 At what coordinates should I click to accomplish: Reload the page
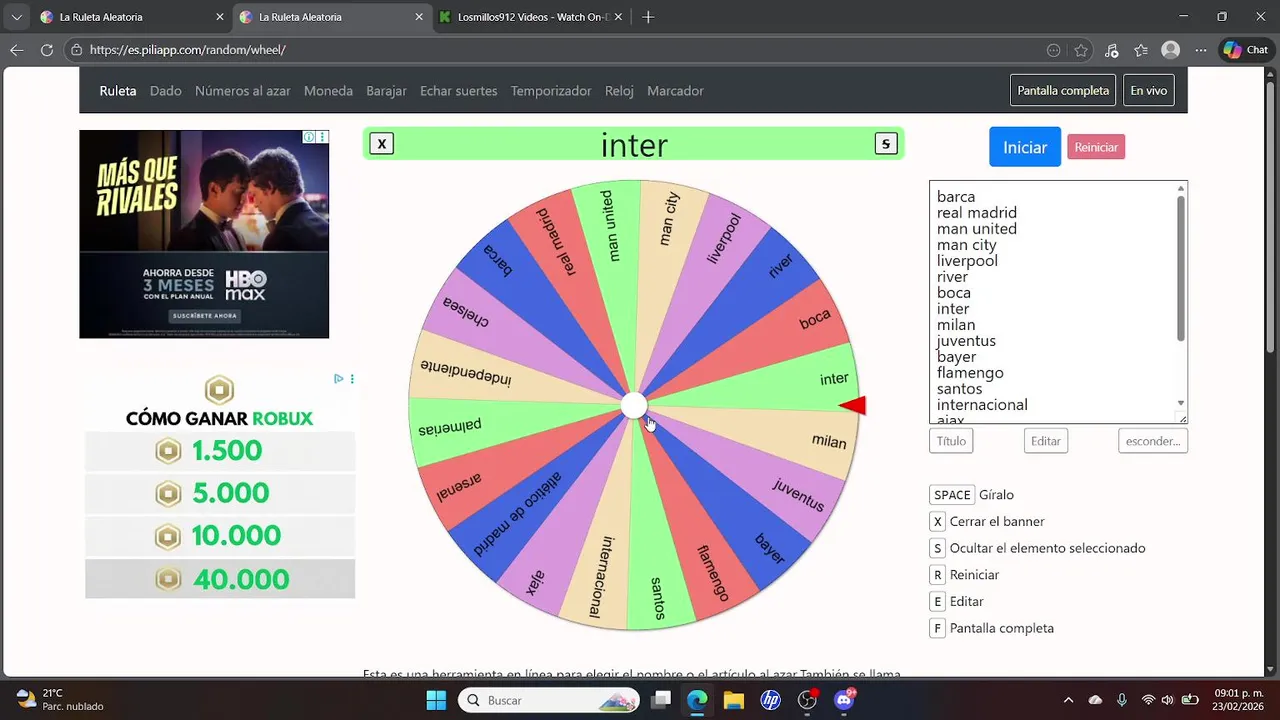coord(47,50)
